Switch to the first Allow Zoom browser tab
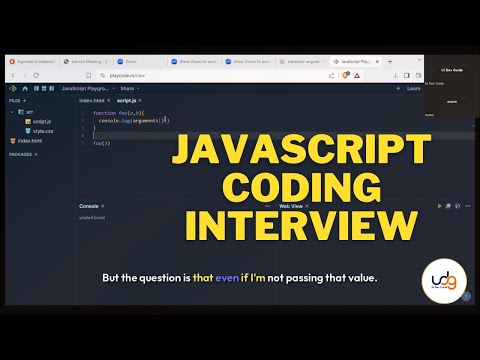This screenshot has height=360, width=480. [194, 62]
